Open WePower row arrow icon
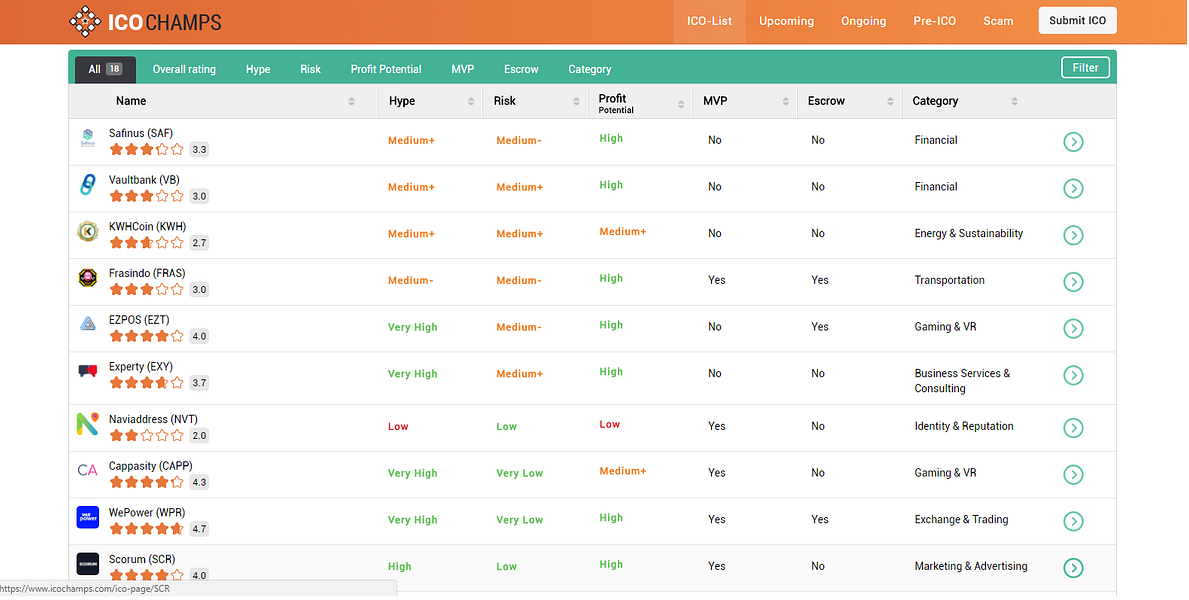Screen dimensions: 1189x600 [1073, 521]
